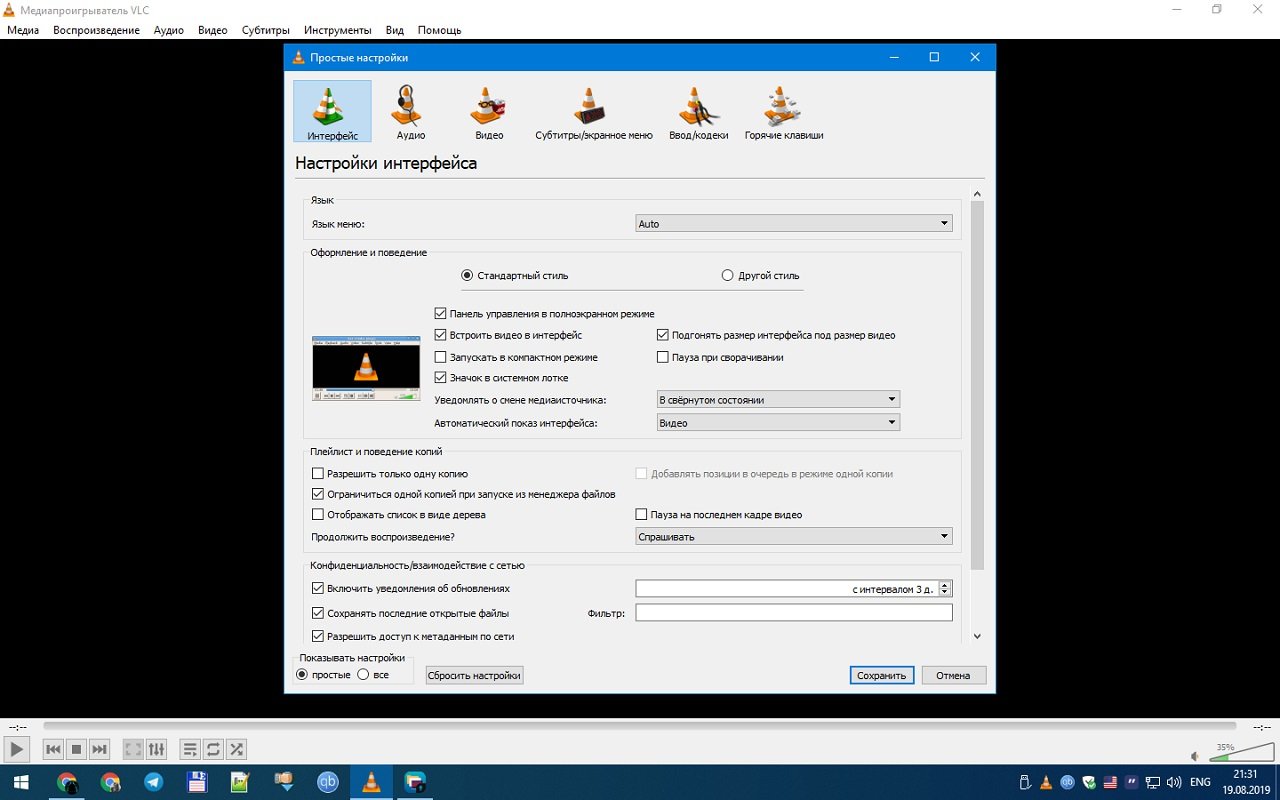Select the "Другой стиль" radio button
The height and width of the screenshot is (800, 1280).
point(728,276)
